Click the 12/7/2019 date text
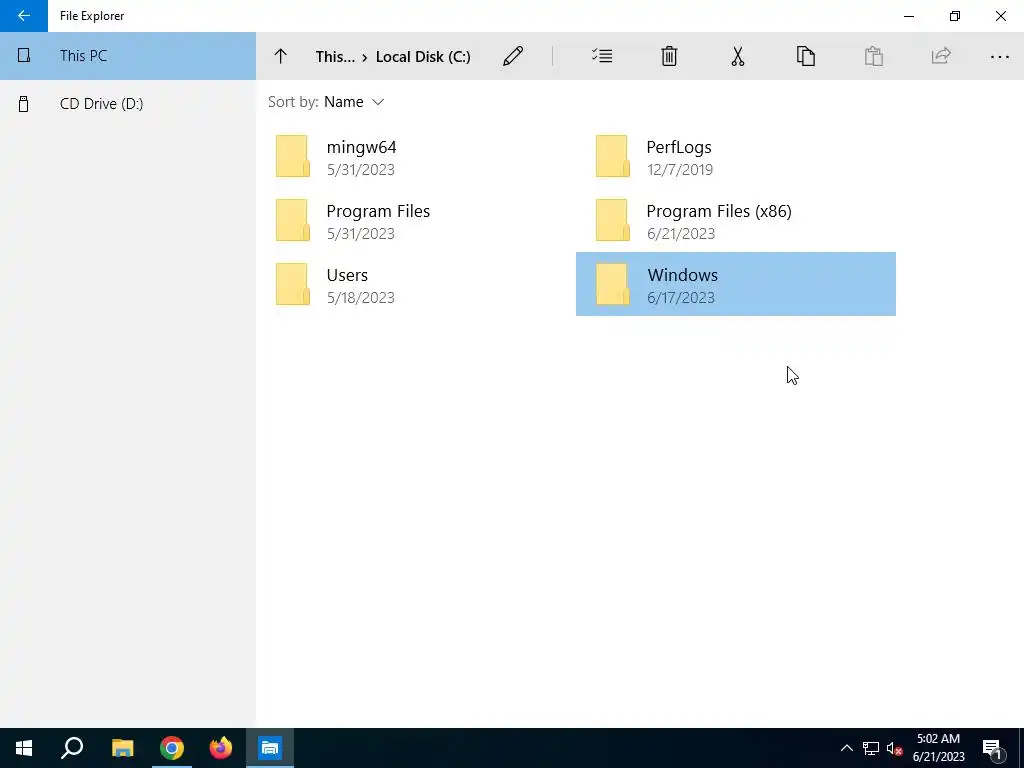1024x768 pixels. [x=680, y=170]
